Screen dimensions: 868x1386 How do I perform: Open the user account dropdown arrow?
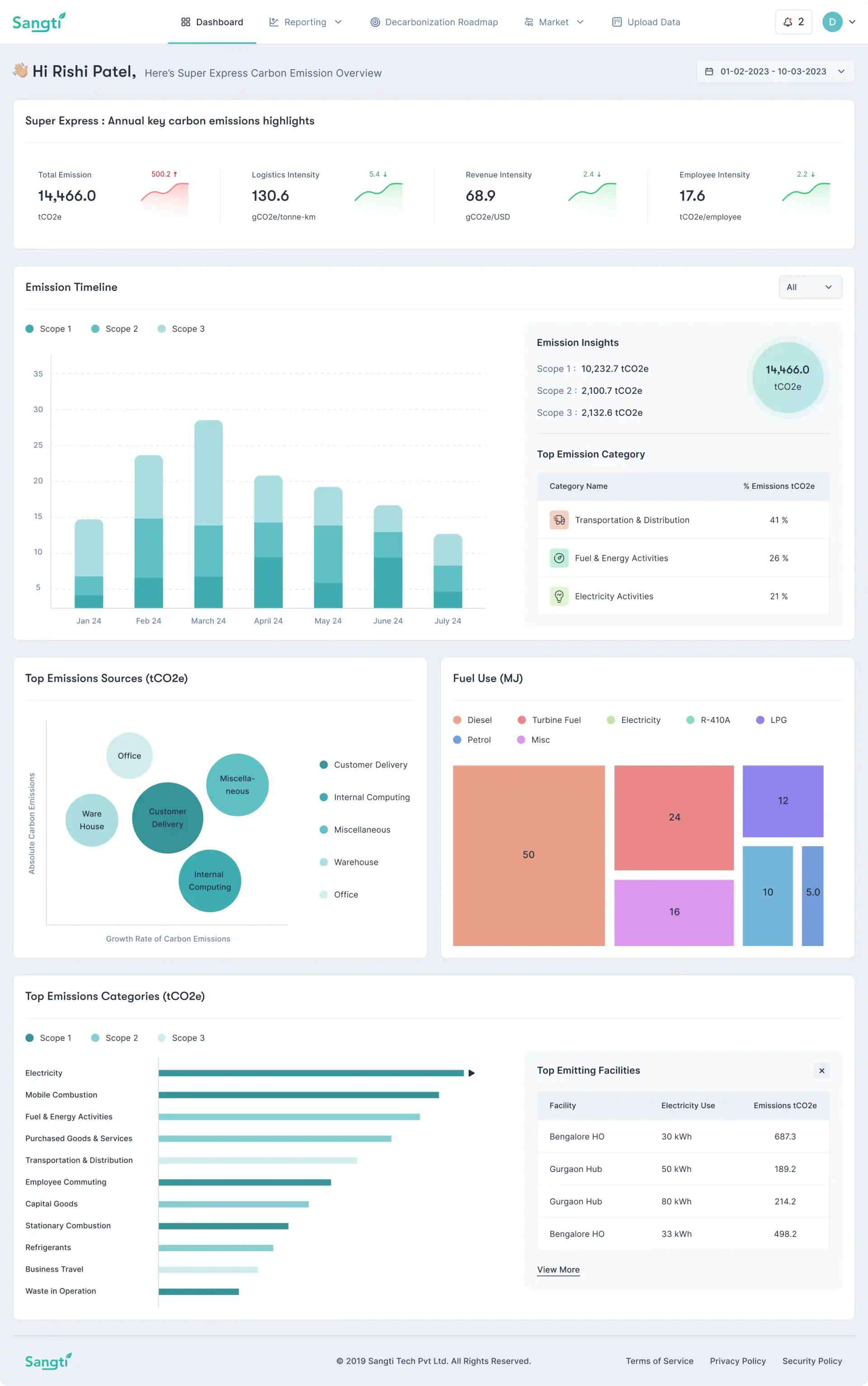point(852,22)
